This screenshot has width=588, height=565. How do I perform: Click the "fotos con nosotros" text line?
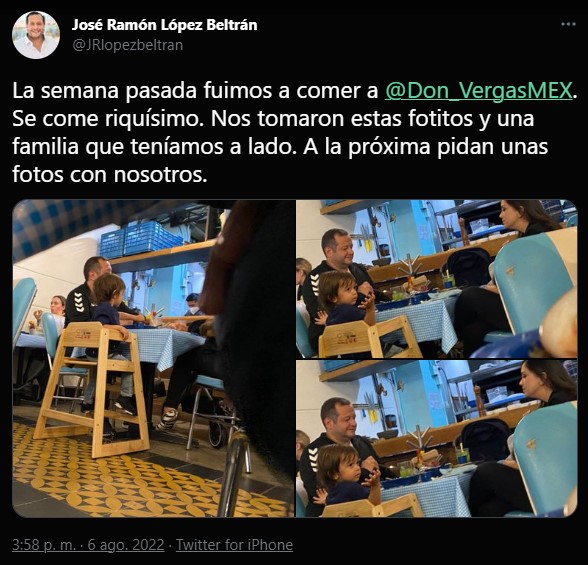pyautogui.click(x=110, y=175)
